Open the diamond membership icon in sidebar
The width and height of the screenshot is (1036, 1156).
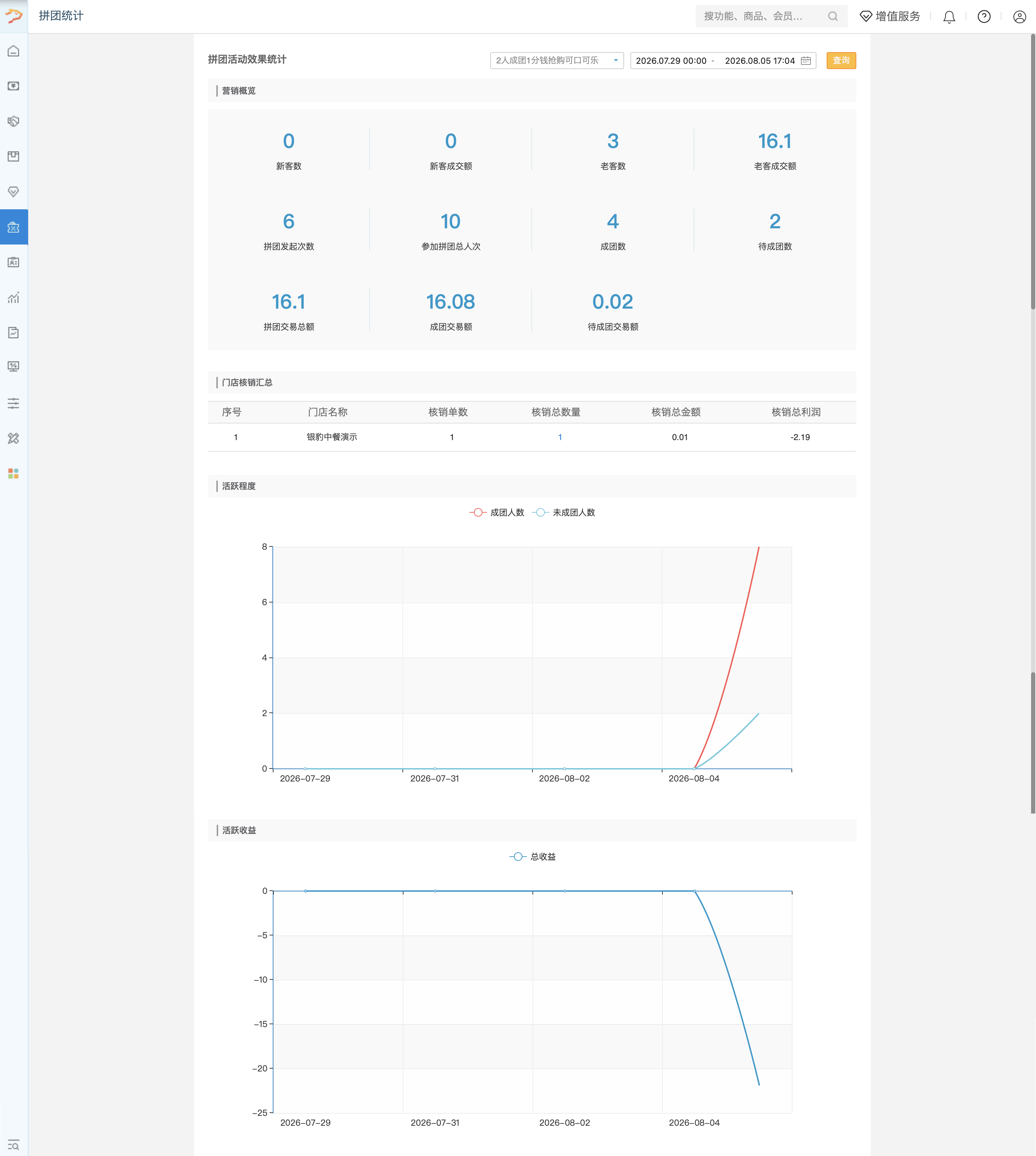click(x=14, y=192)
